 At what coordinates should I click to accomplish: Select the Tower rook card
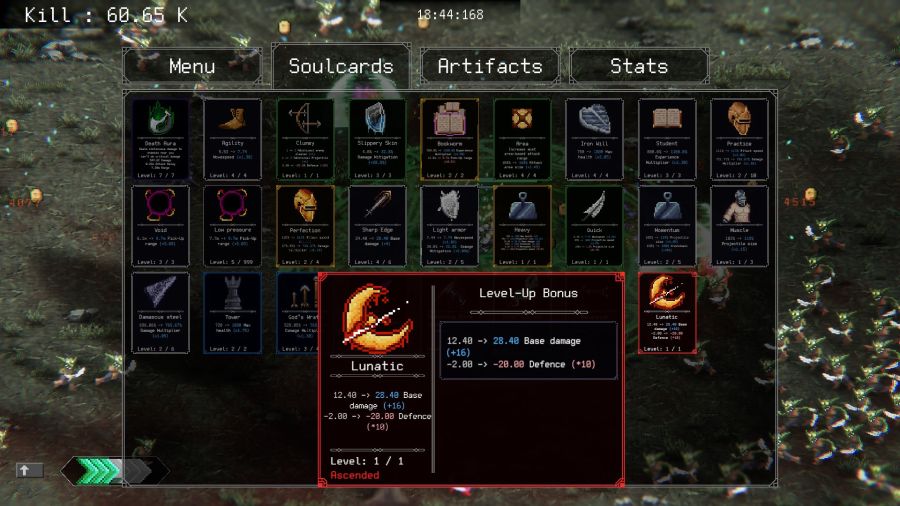[x=232, y=313]
